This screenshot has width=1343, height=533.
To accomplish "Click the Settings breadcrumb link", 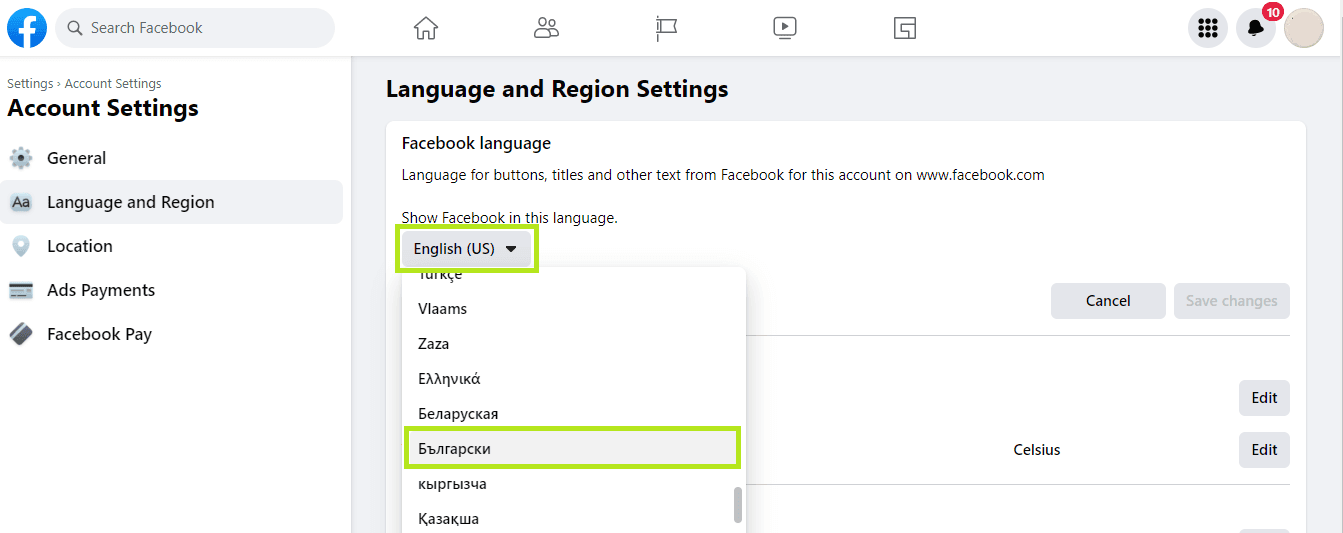I will 30,84.
